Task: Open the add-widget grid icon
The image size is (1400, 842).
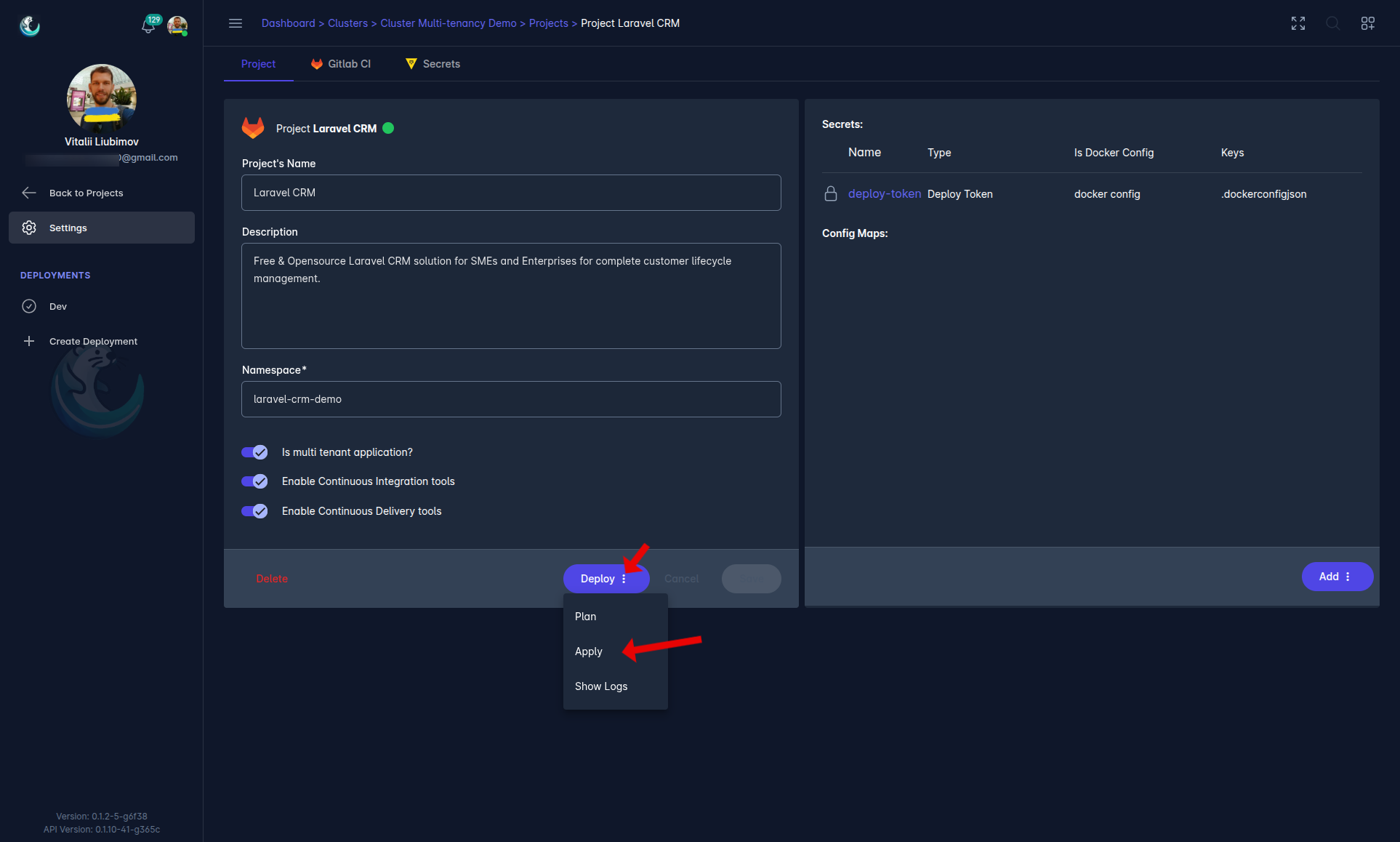Action: click(1367, 23)
